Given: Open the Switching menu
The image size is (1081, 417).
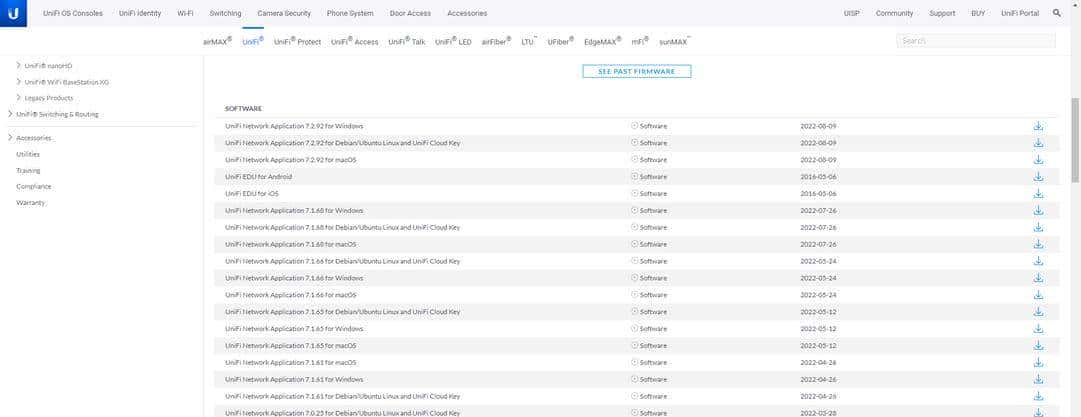Looking at the screenshot, I should click(x=225, y=13).
